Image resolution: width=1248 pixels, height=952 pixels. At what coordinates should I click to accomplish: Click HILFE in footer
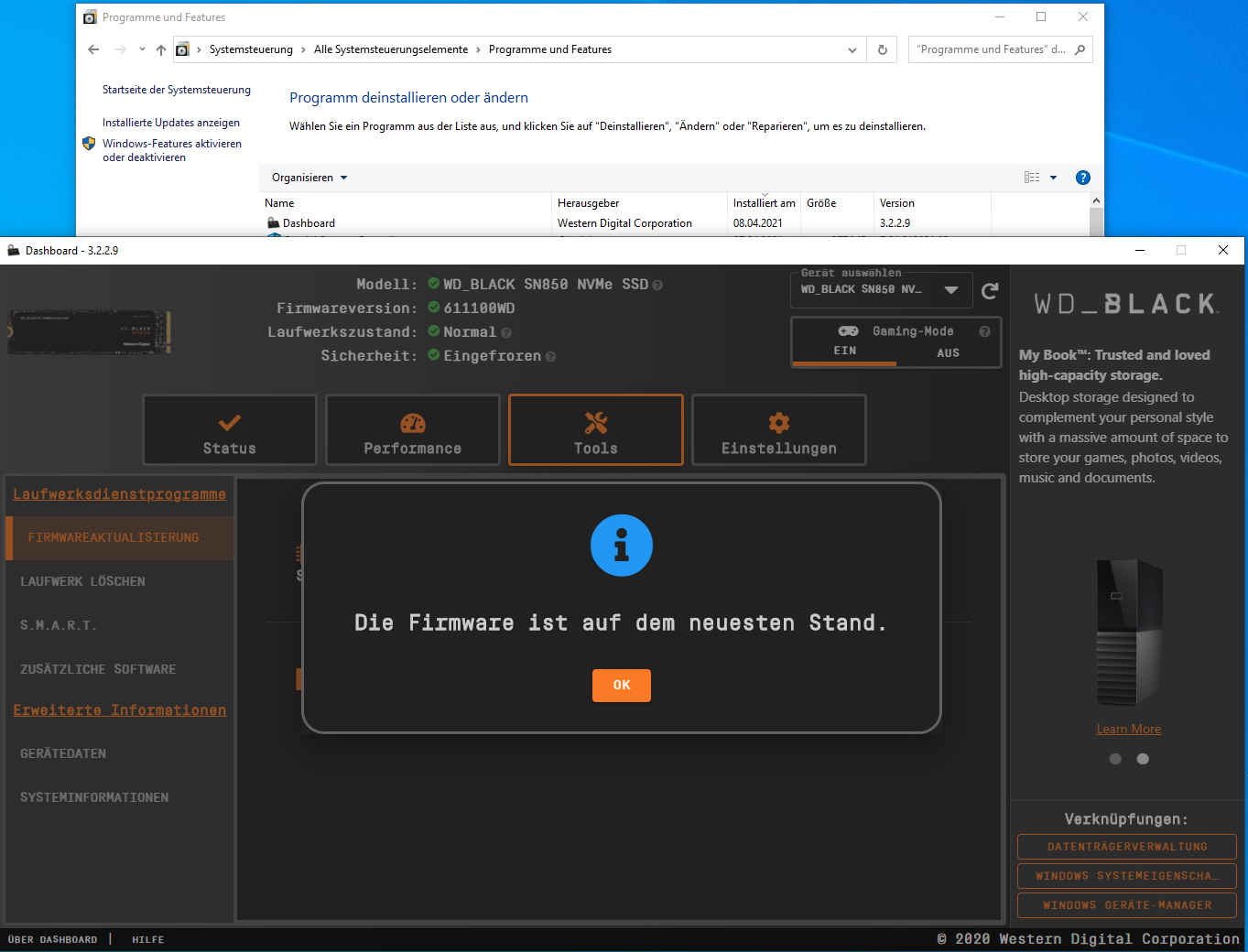point(148,940)
